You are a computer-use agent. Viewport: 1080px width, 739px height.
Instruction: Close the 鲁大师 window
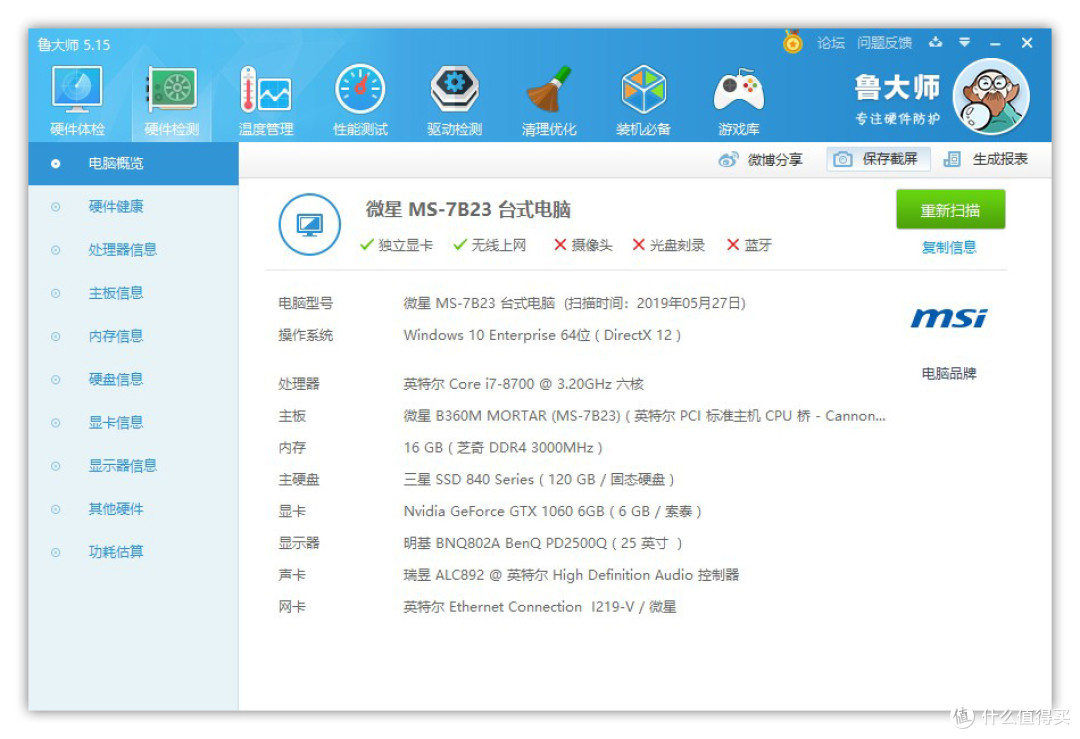(1027, 43)
